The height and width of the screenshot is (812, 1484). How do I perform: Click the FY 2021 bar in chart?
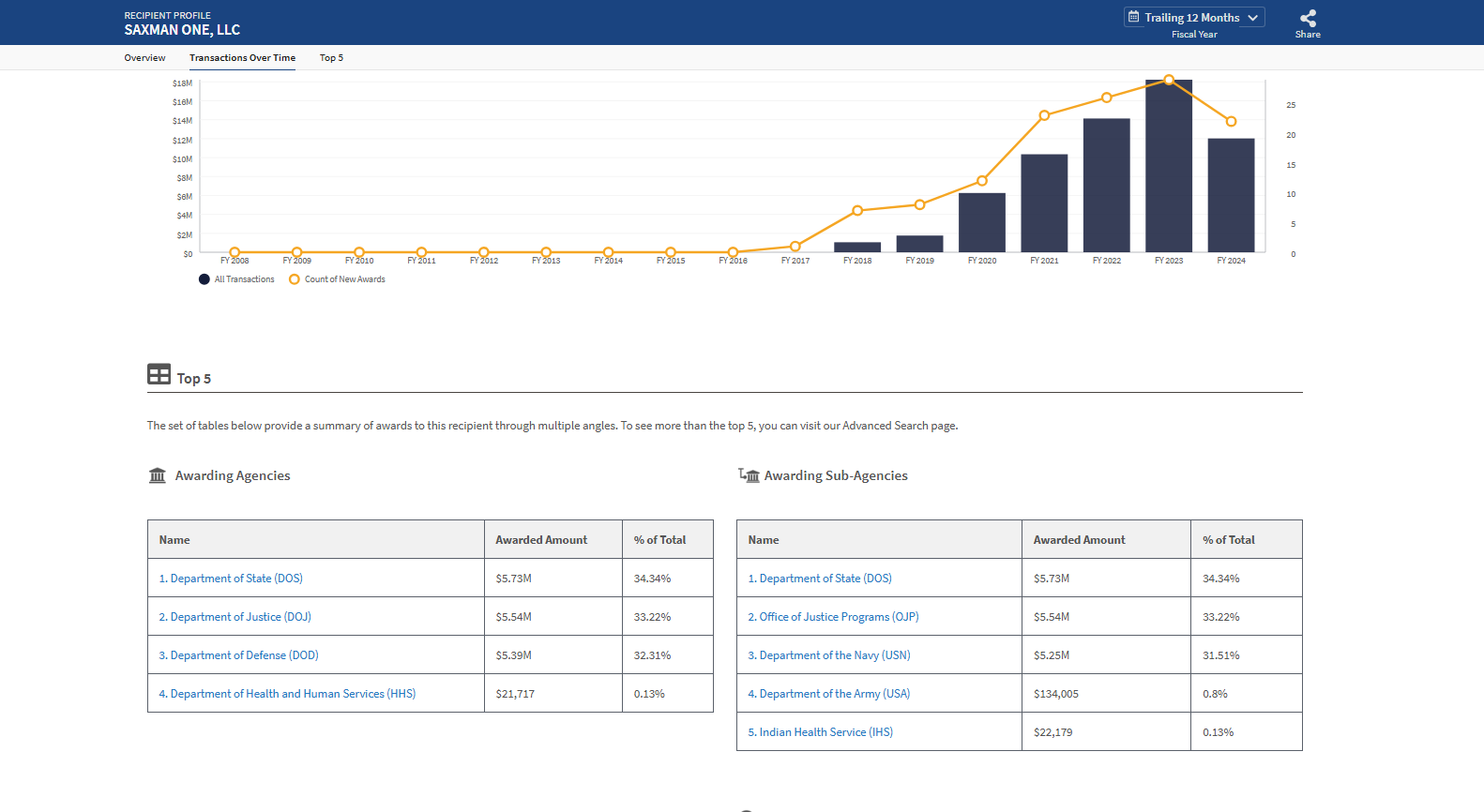[1044, 203]
